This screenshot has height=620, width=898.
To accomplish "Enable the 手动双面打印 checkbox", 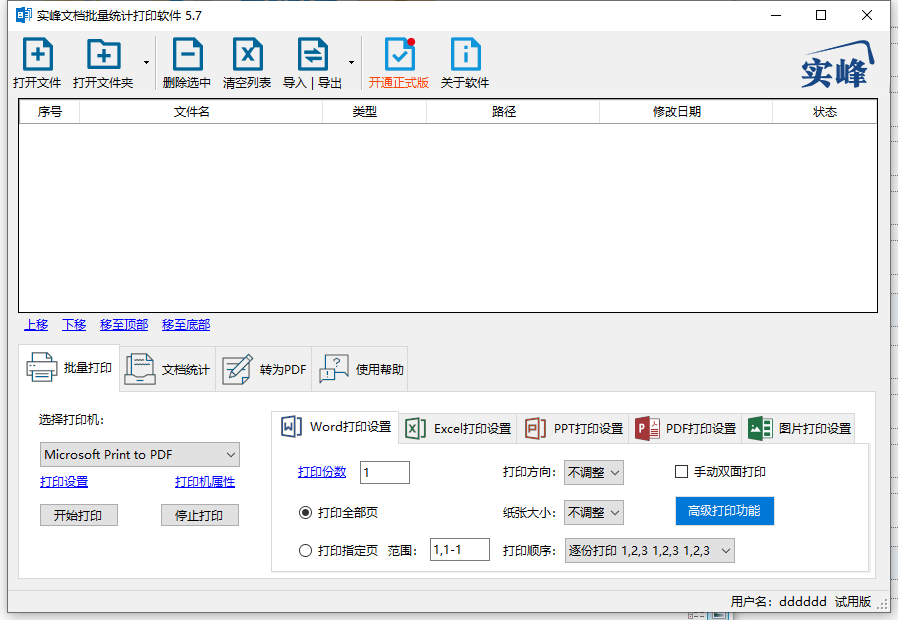I will (x=682, y=472).
